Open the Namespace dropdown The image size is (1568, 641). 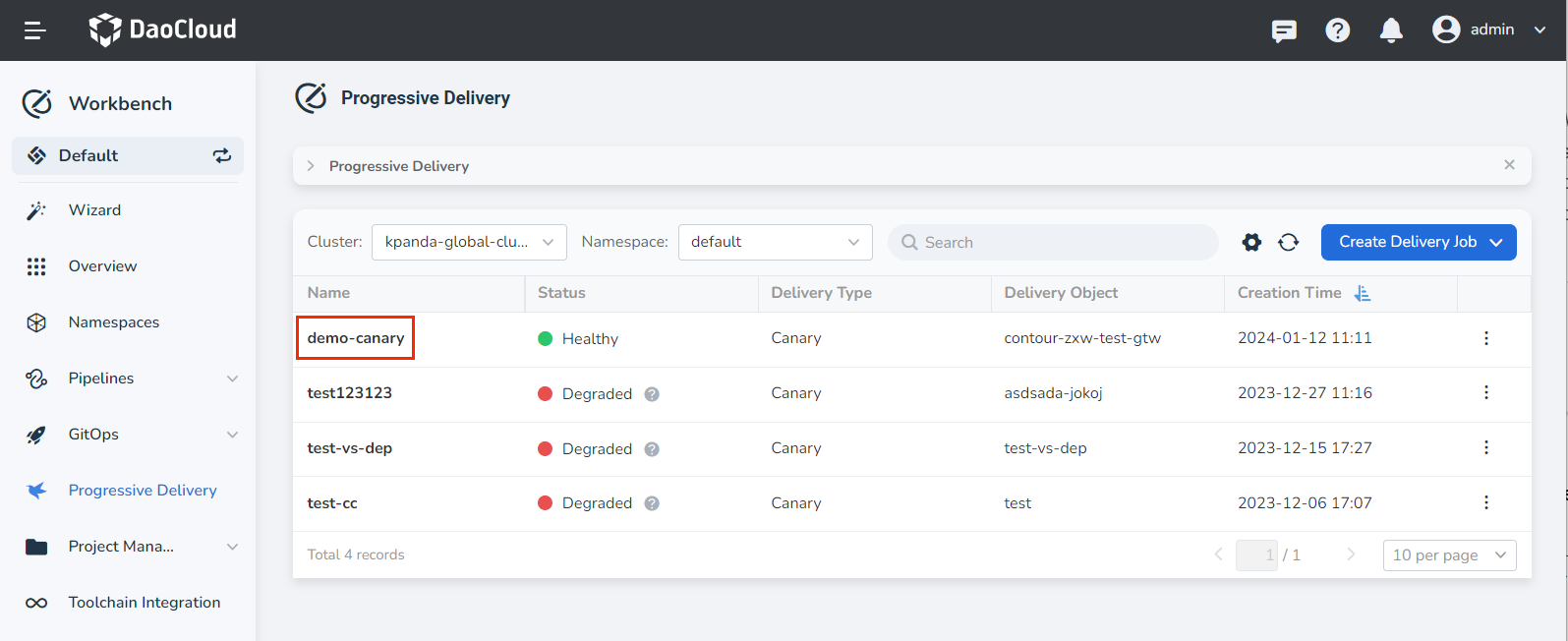(775, 242)
